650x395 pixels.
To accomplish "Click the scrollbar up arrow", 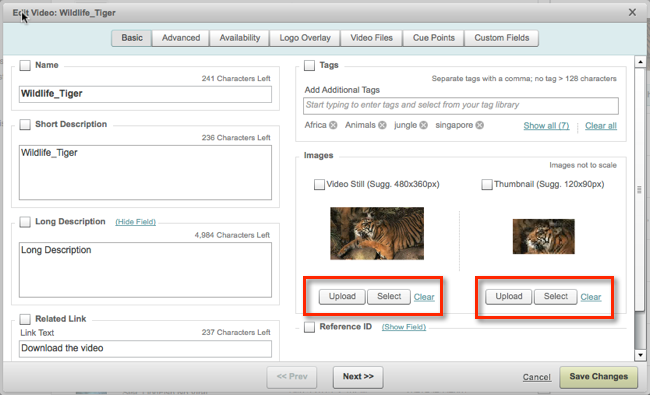I will 640,62.
